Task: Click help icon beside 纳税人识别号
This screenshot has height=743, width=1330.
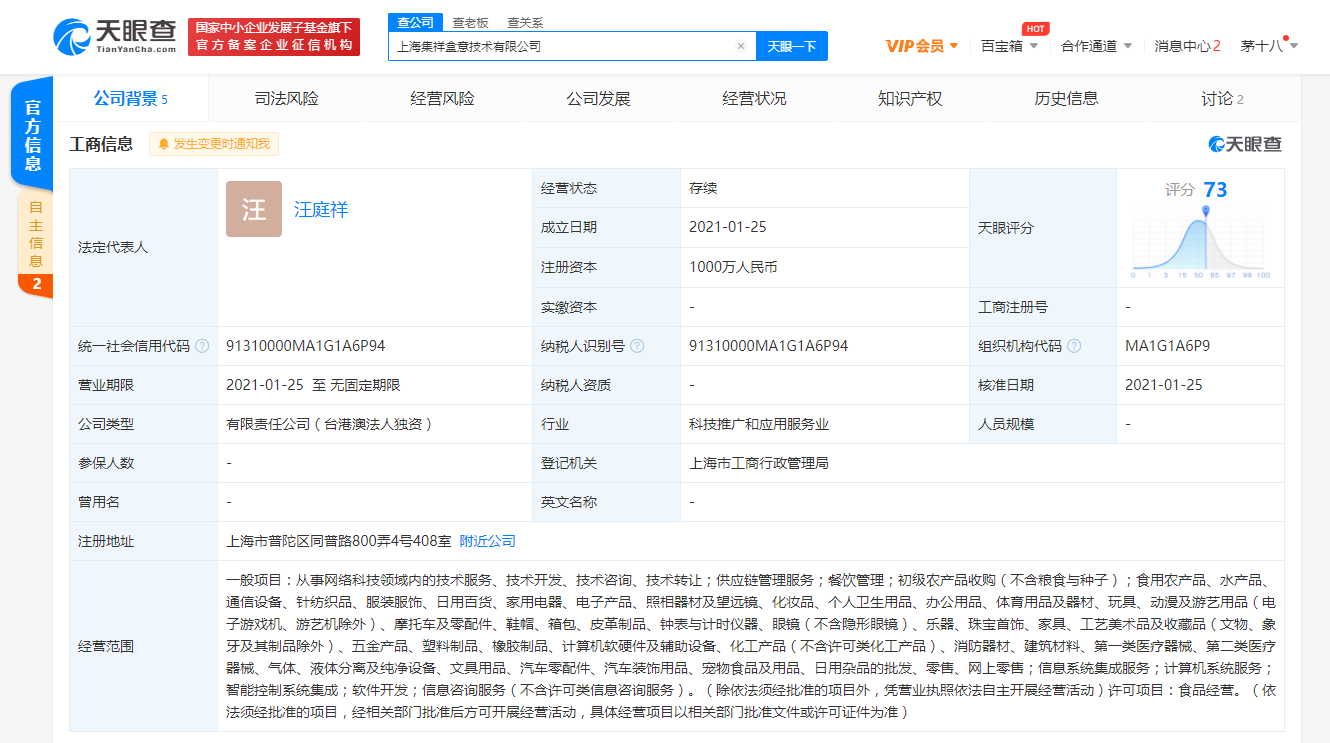Action: 637,346
